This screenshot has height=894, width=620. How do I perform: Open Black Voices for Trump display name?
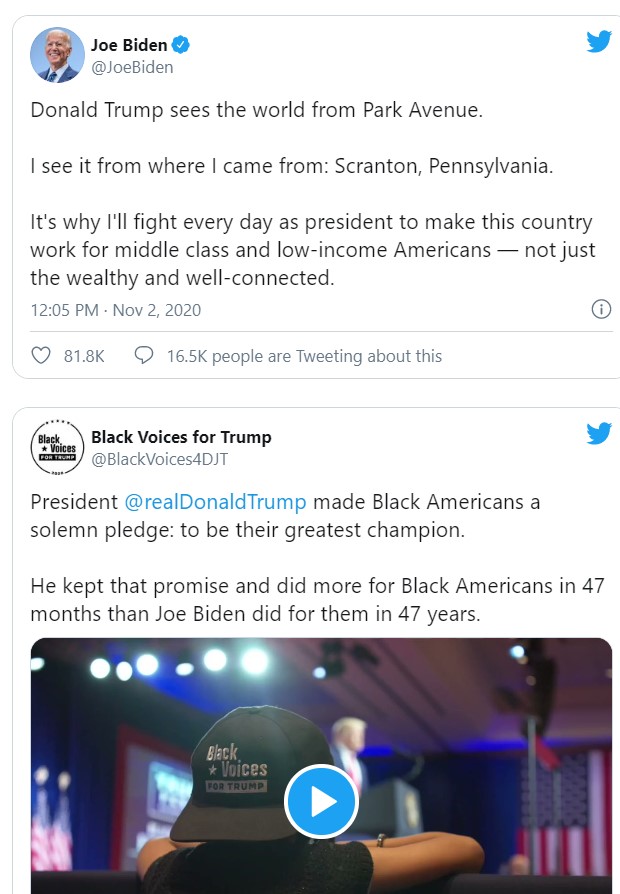[x=181, y=436]
